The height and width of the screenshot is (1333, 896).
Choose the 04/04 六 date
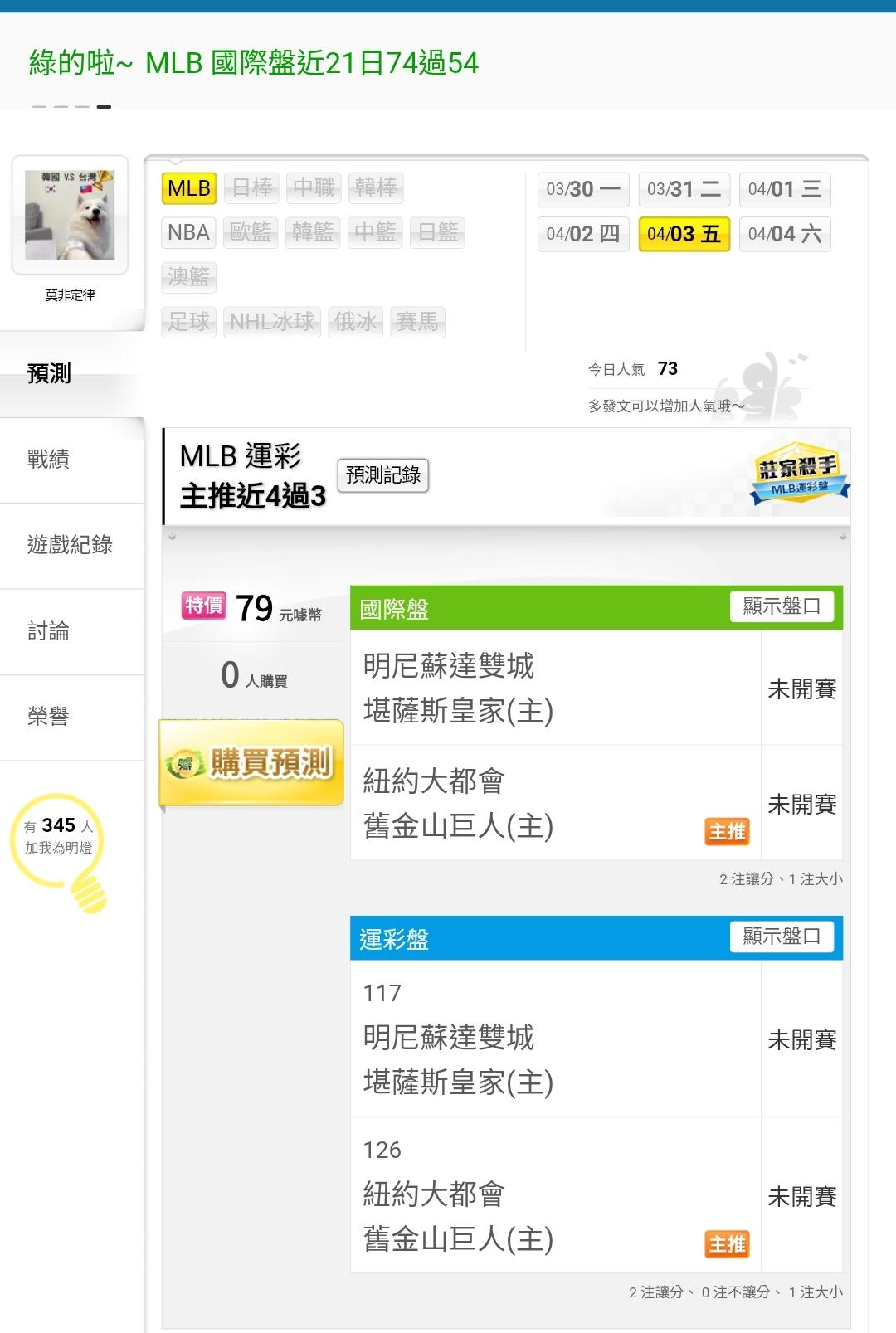click(784, 234)
